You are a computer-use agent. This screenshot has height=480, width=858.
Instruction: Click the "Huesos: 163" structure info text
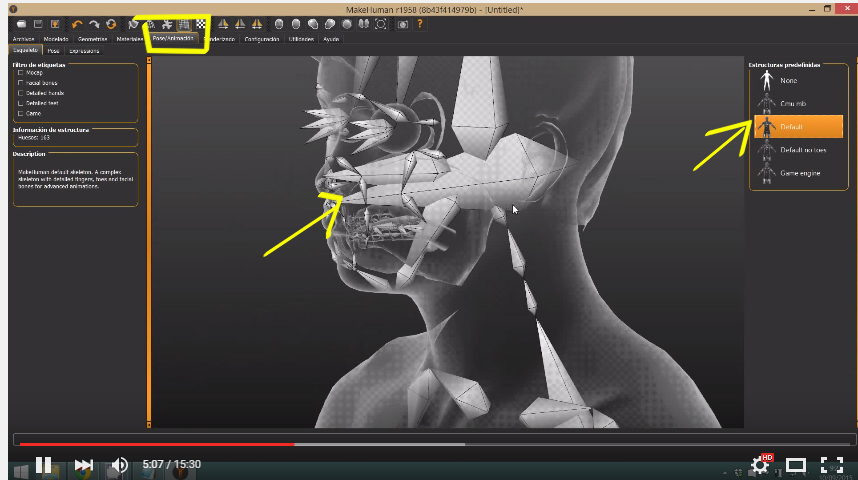(x=34, y=138)
